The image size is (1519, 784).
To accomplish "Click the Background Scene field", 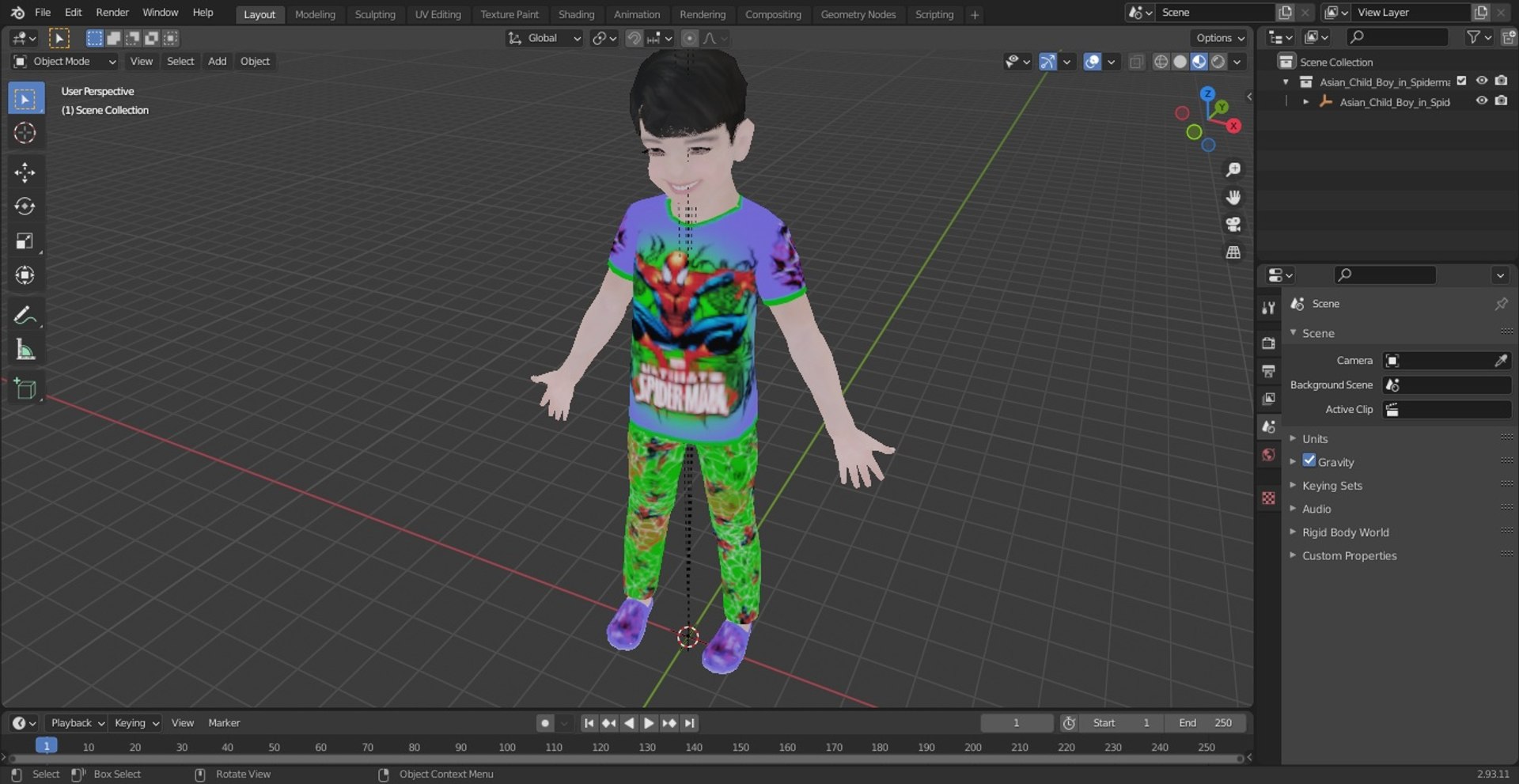I will coord(1447,385).
